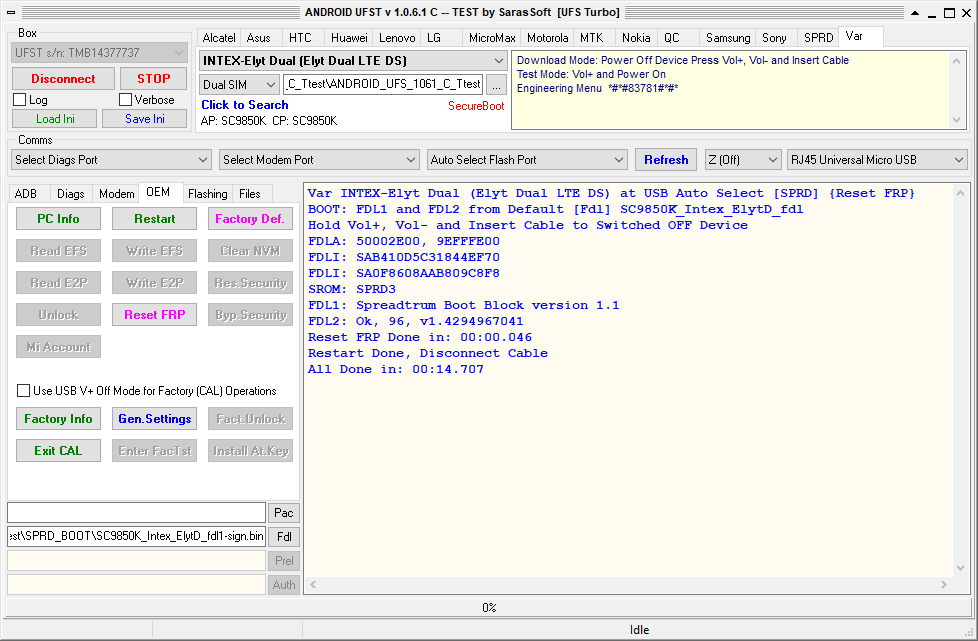Click the STOP button

(x=153, y=79)
